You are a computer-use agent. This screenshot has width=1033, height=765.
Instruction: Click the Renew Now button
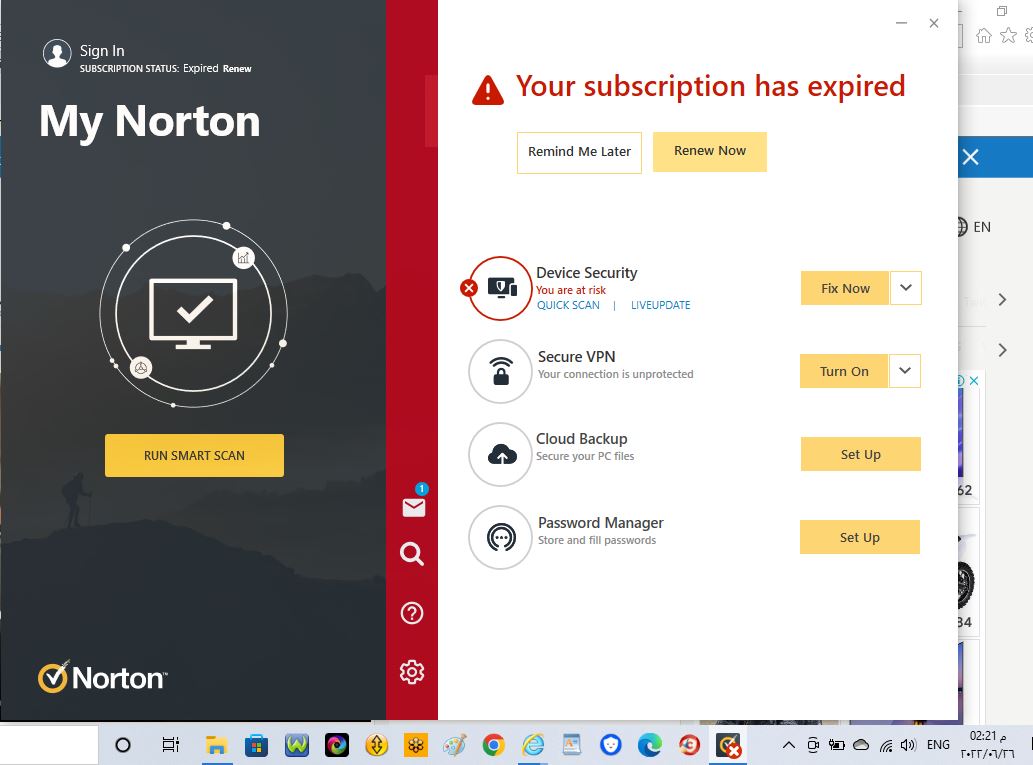pyautogui.click(x=710, y=152)
